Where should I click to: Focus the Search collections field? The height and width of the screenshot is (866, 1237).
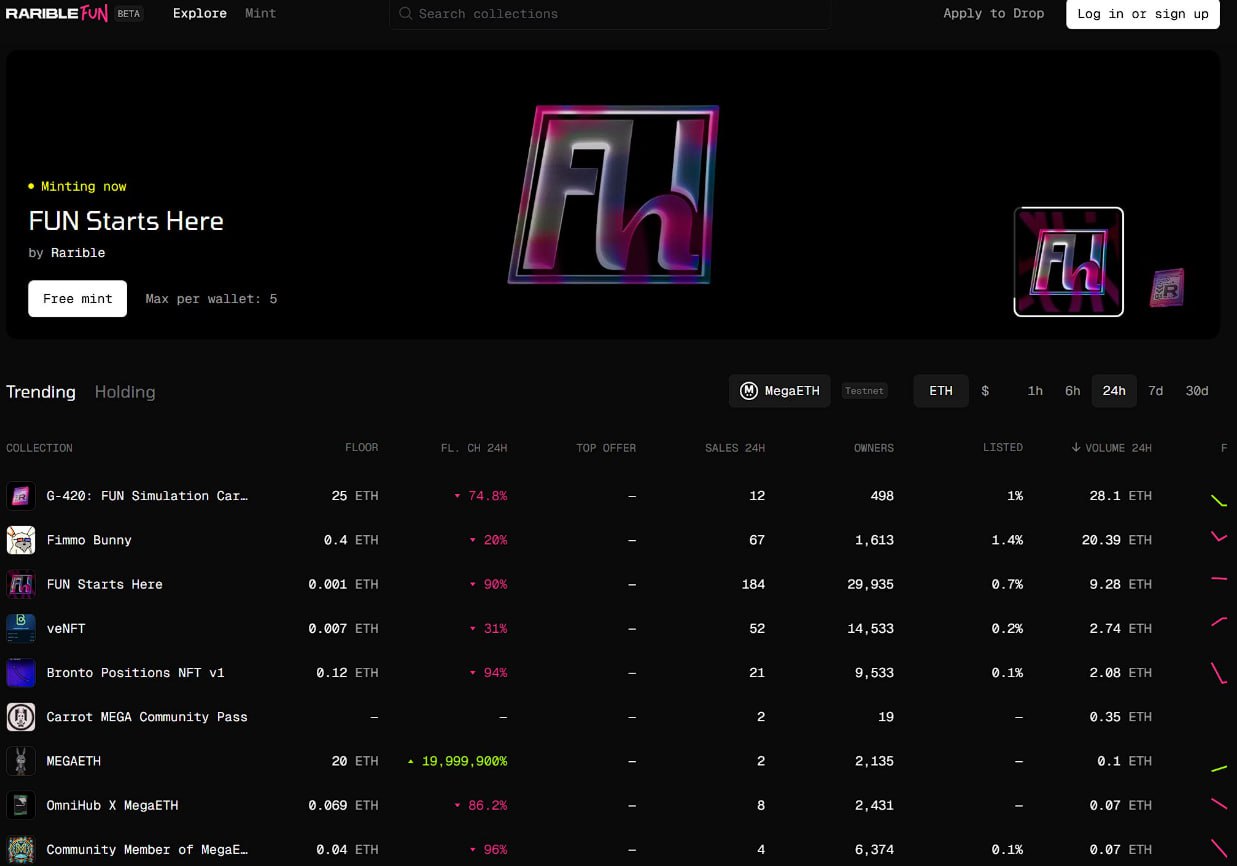point(610,14)
